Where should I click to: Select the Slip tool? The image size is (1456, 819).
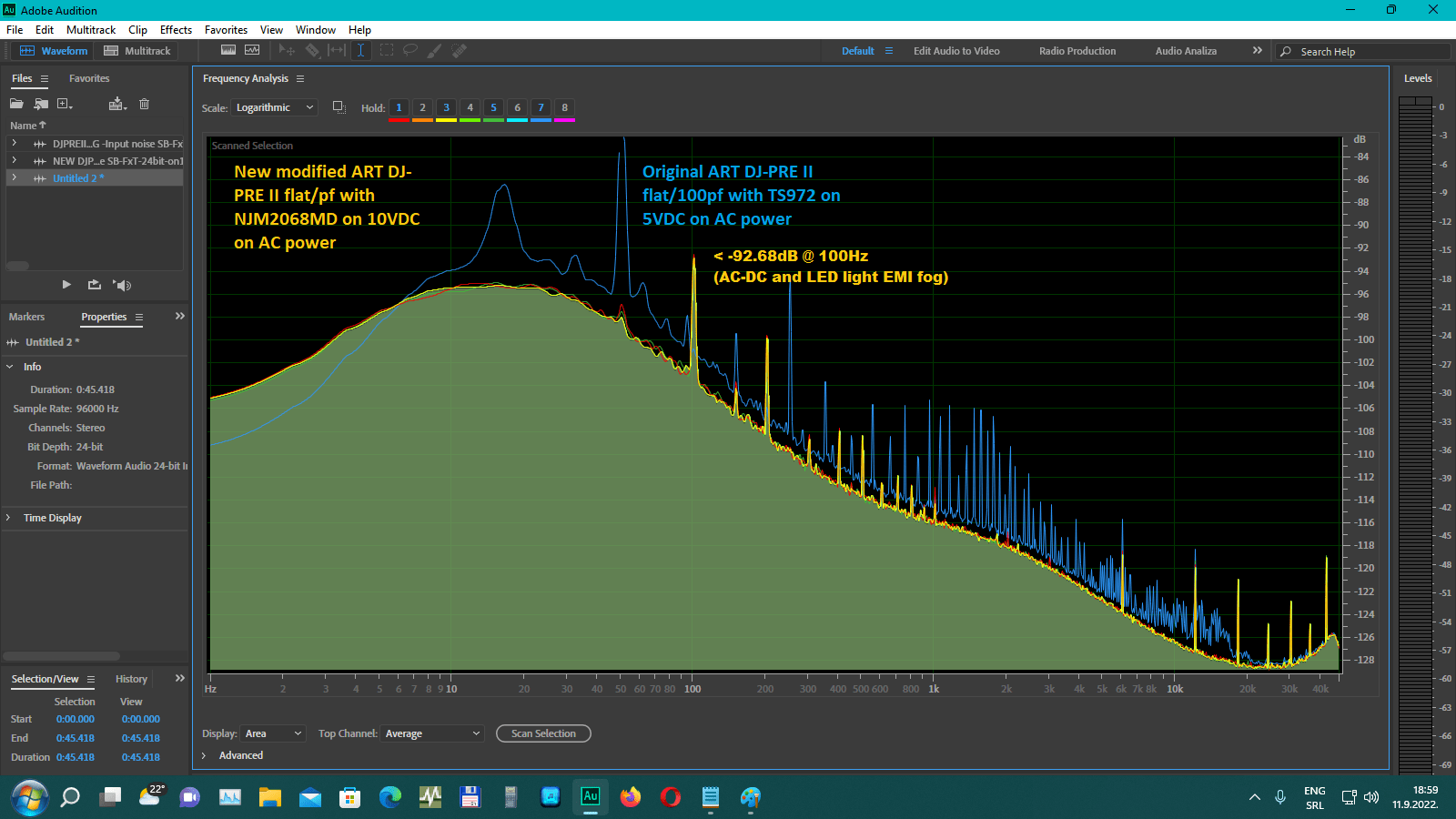point(337,50)
